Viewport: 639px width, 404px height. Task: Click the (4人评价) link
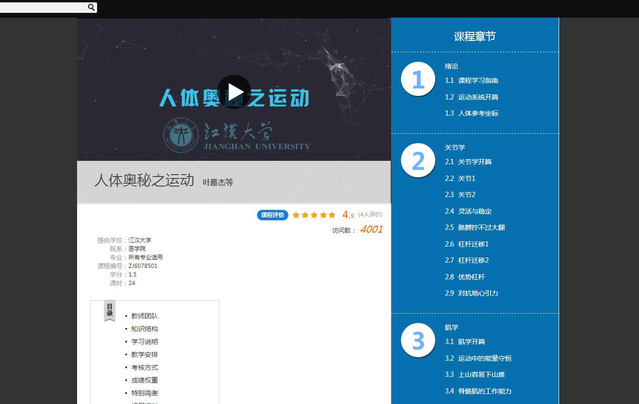pyautogui.click(x=370, y=214)
